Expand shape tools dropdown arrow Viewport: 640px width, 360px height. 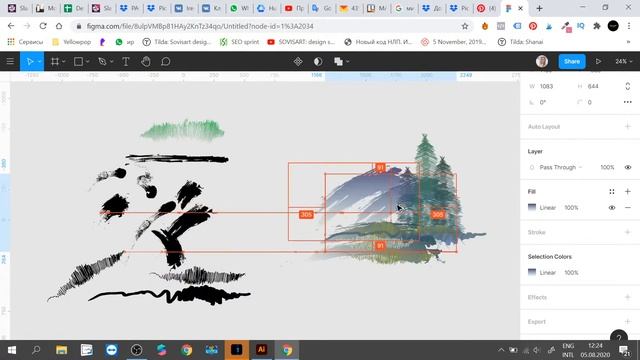pos(87,62)
